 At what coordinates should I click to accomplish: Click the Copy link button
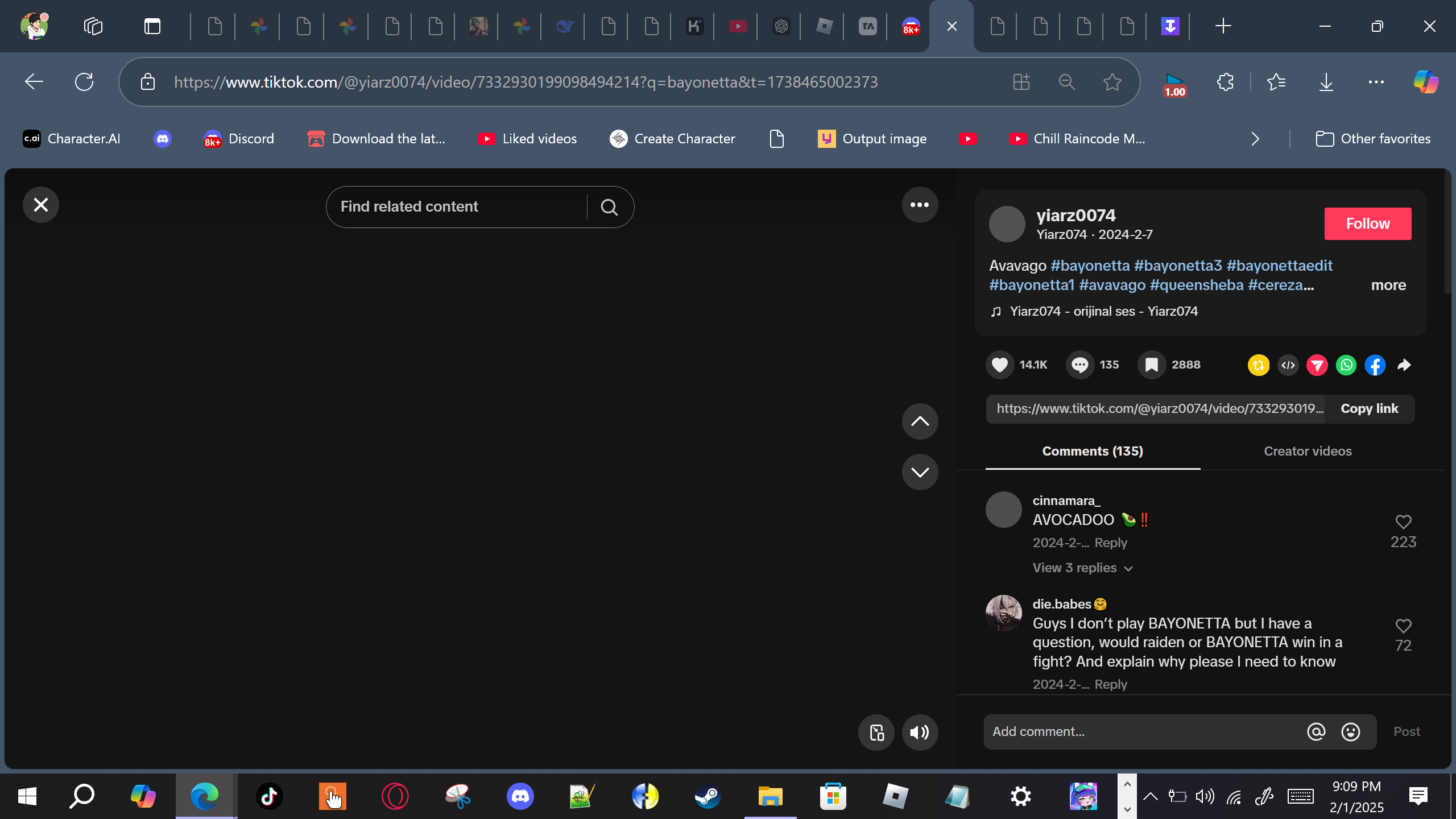[1369, 408]
